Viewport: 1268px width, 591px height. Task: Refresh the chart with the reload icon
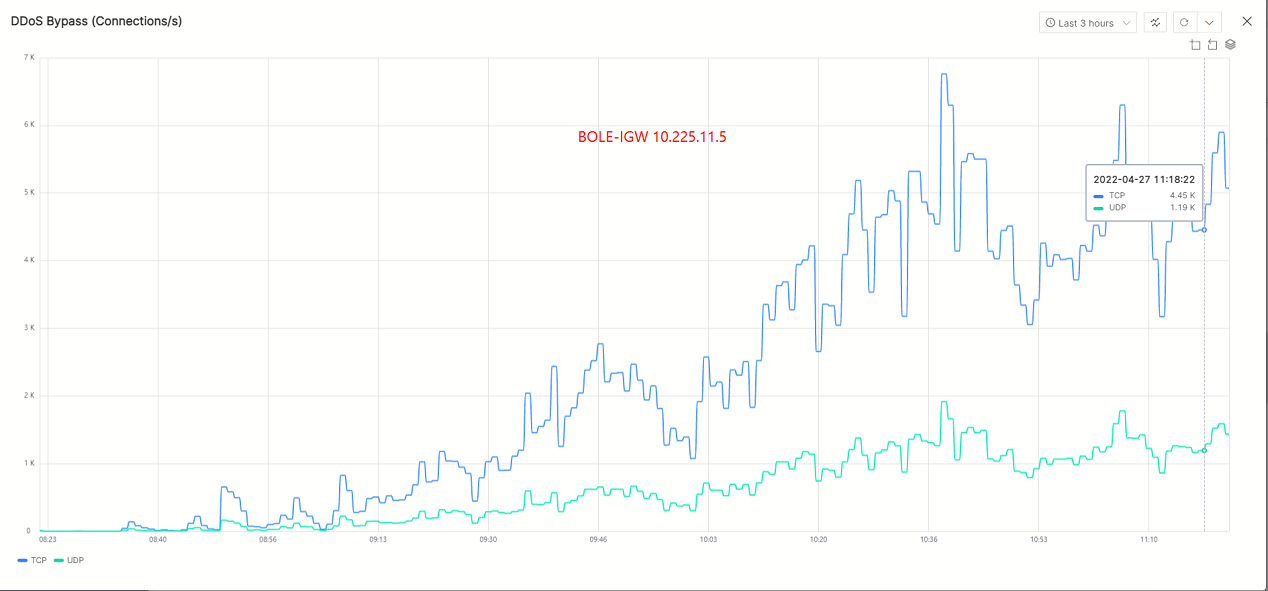(x=1184, y=23)
